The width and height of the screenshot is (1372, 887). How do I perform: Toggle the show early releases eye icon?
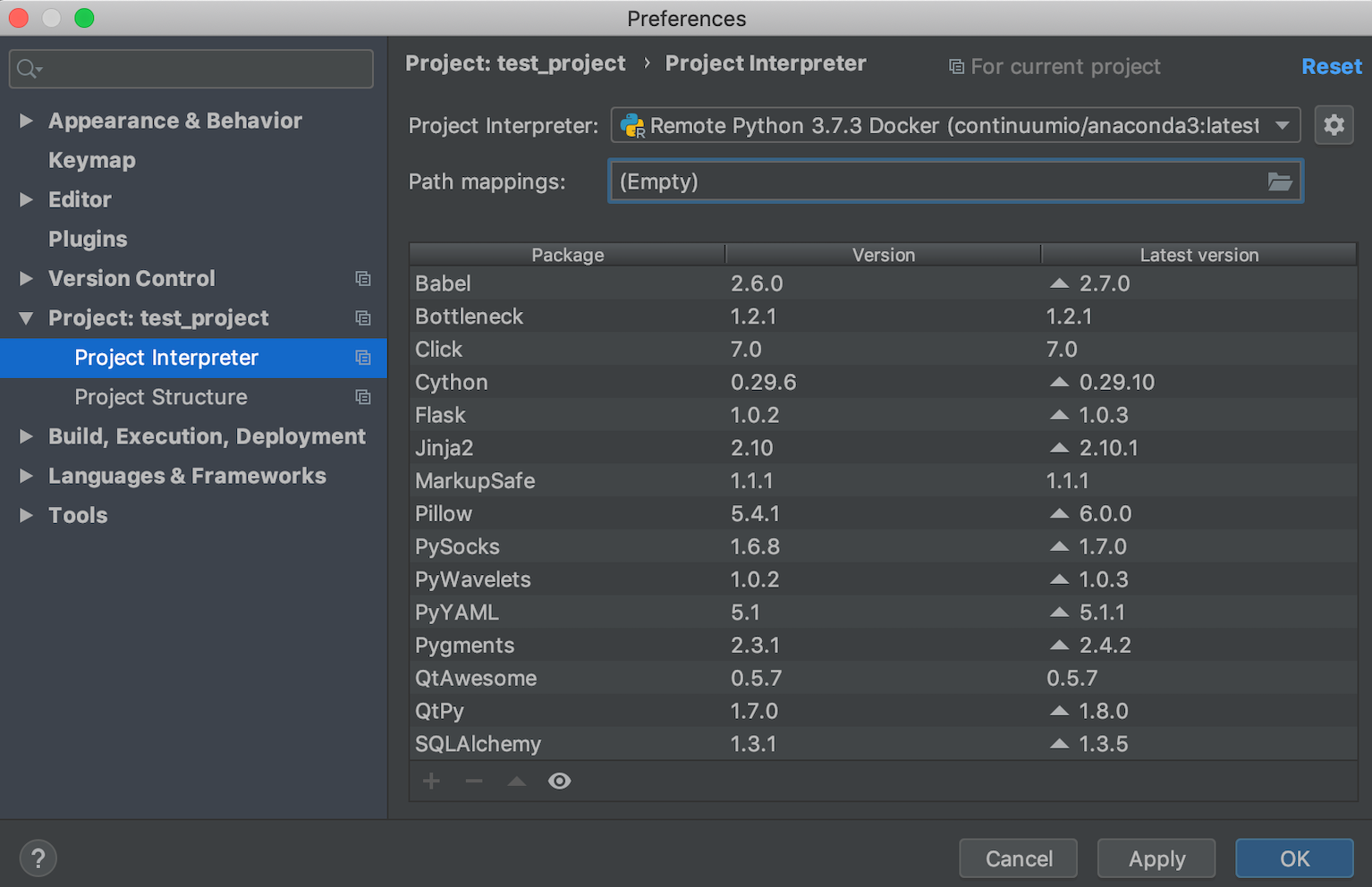(560, 781)
